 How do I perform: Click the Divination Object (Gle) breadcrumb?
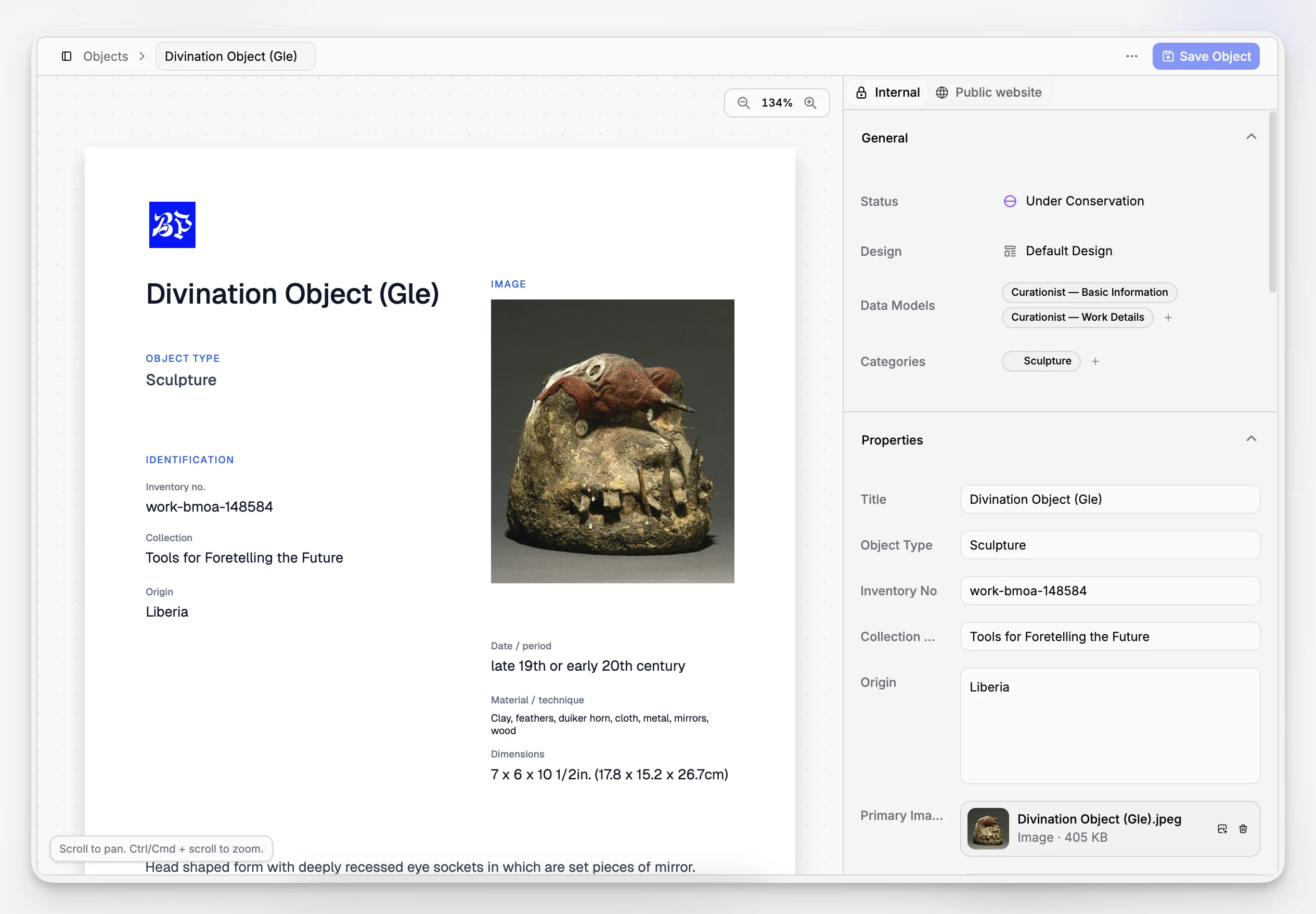coord(235,56)
